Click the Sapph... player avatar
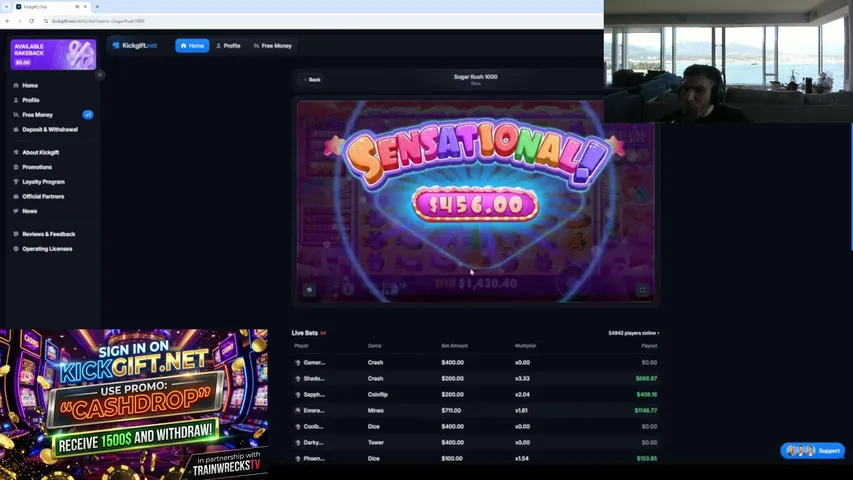Screen dimensions: 853x480 click(298, 395)
